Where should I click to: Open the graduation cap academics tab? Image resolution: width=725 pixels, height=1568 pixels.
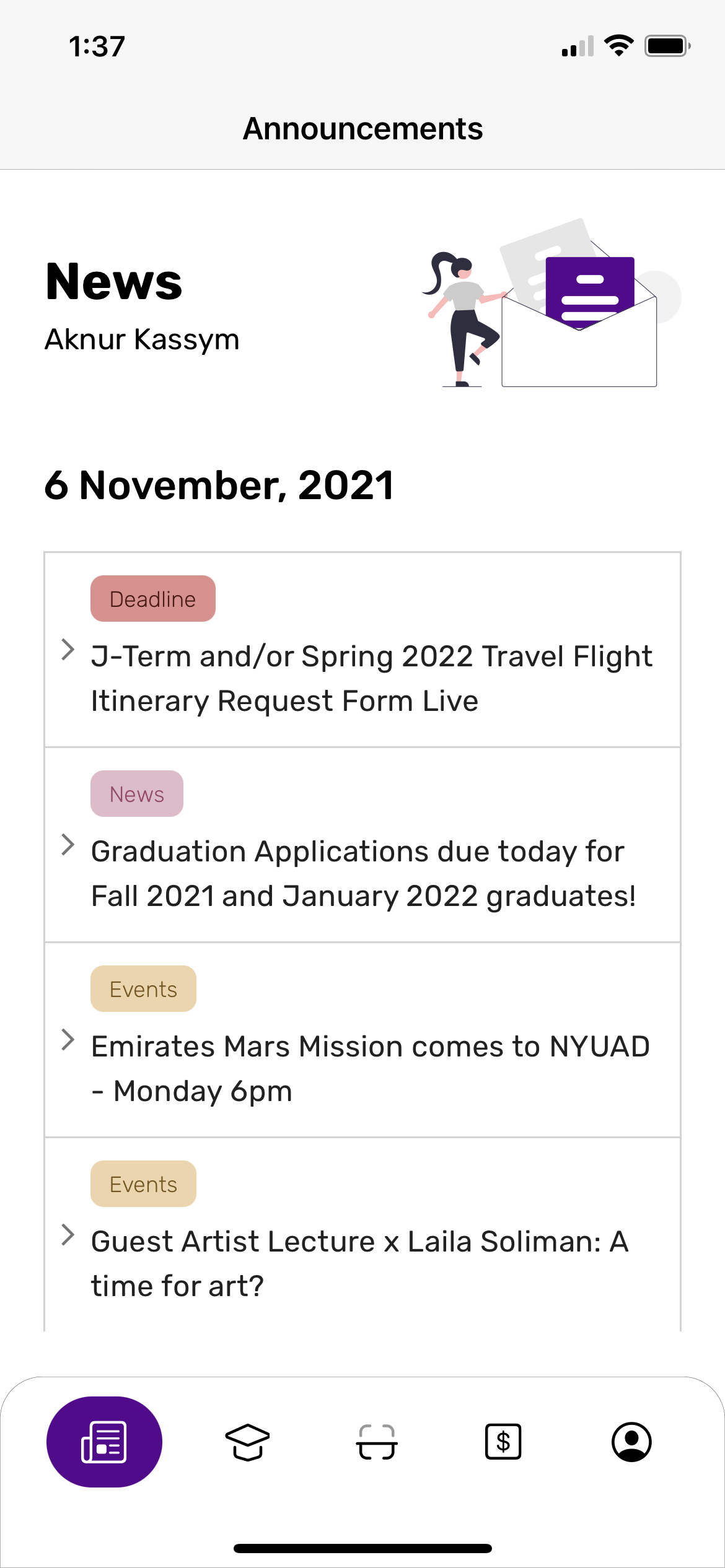247,1442
